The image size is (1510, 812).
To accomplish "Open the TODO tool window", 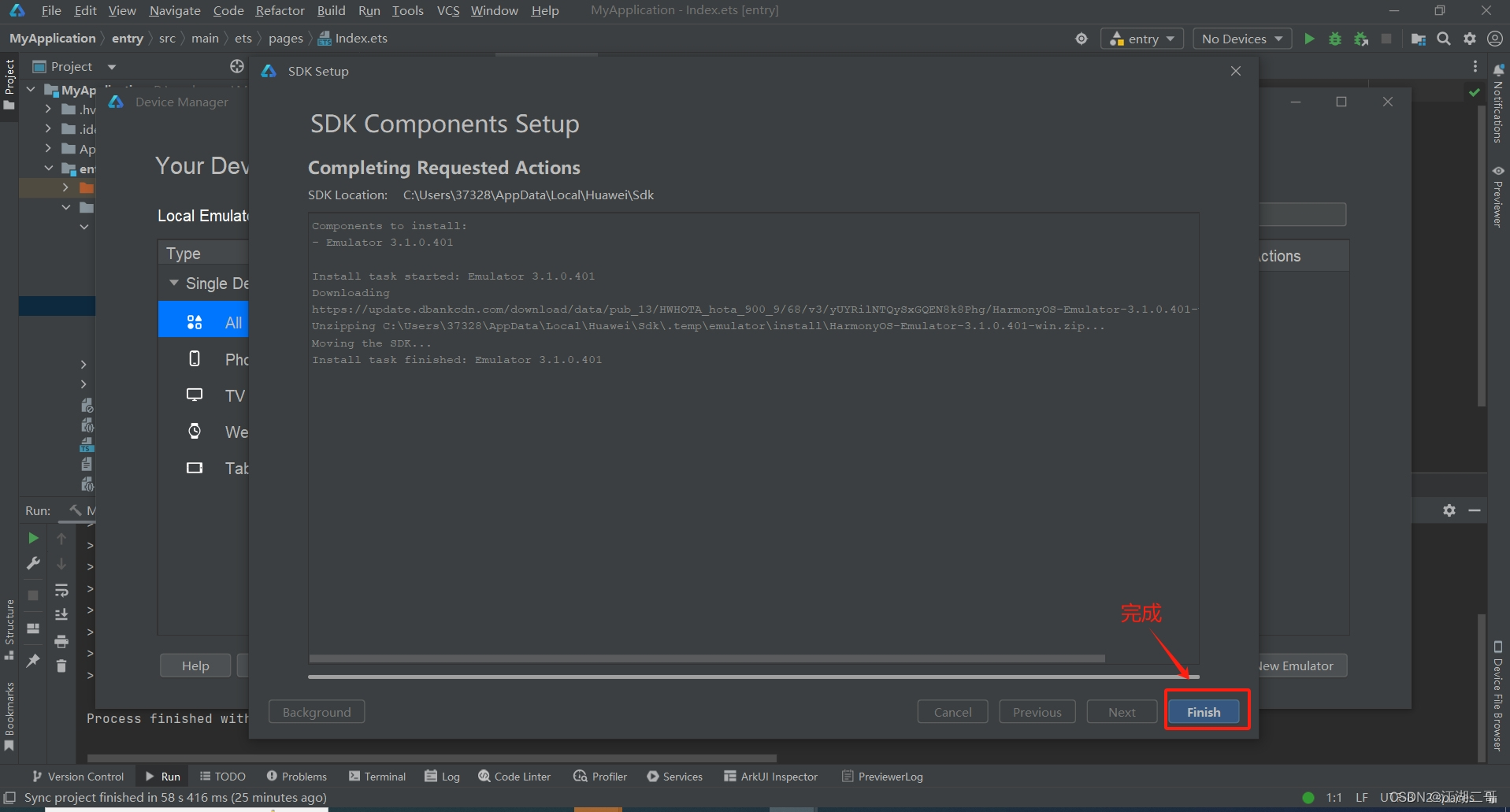I will 223,777.
